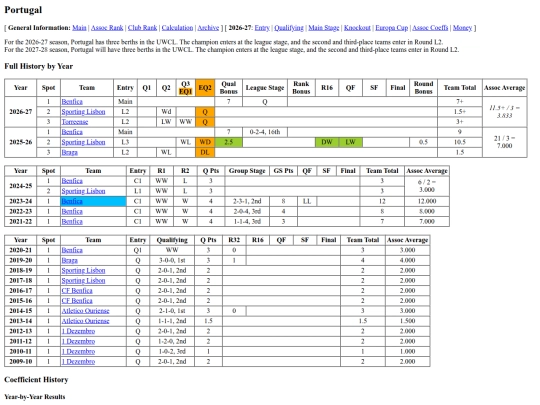This screenshot has width=540, height=405.
Task: Open Atletico Ouriense link in 2014-15 row
Action: 85,311
